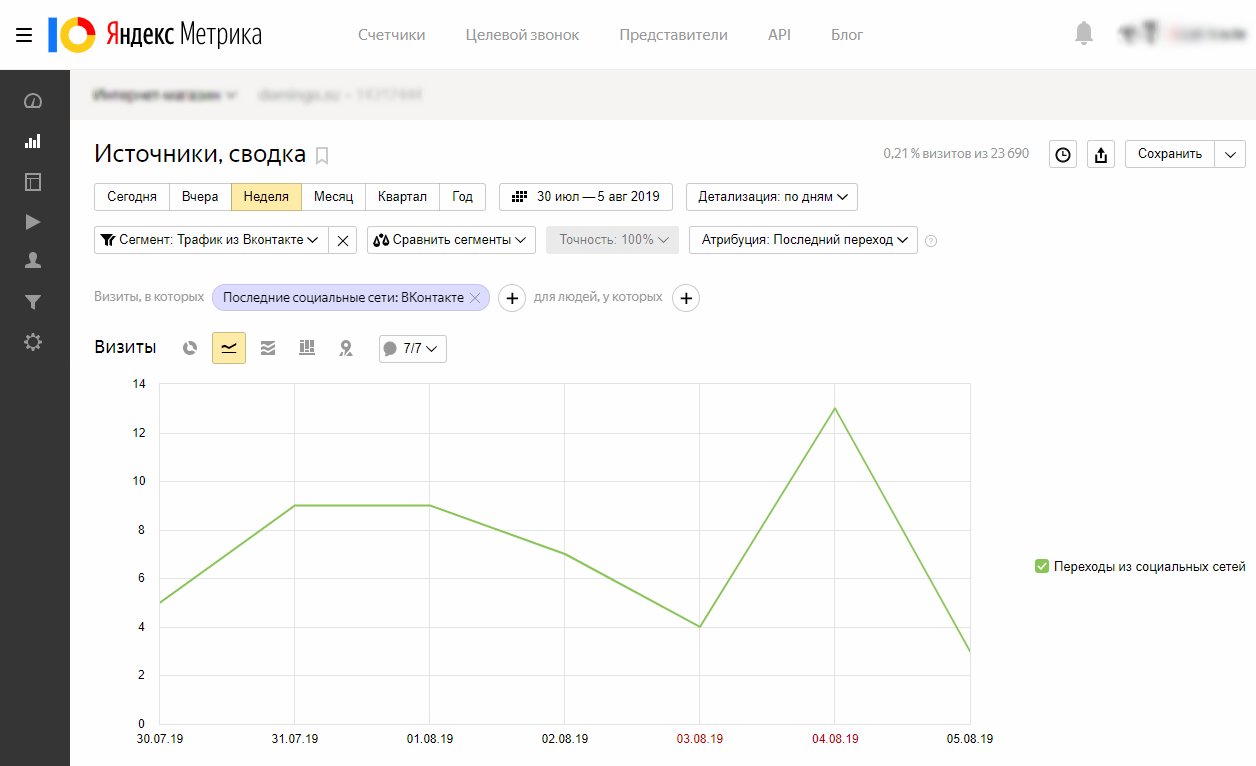Viewport: 1256px width, 766px height.
Task: Select the Месяц period tab
Action: [333, 197]
